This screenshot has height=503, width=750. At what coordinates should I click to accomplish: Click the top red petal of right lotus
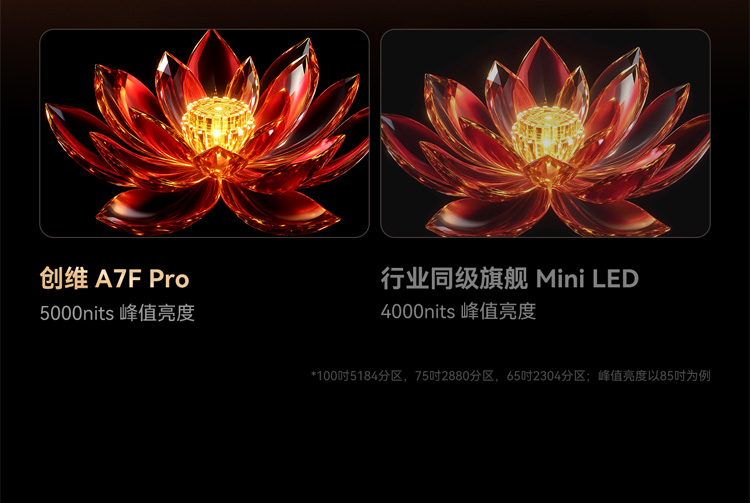click(542, 67)
